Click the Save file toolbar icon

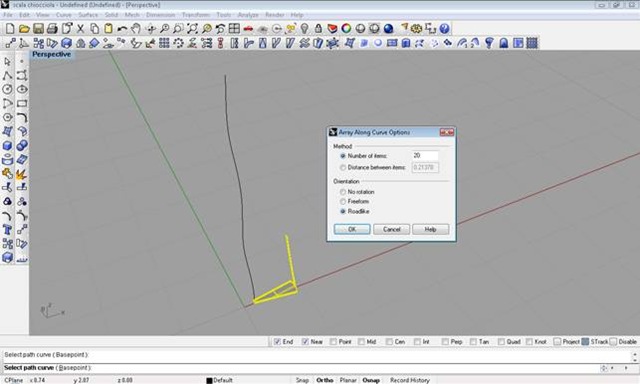pos(38,29)
